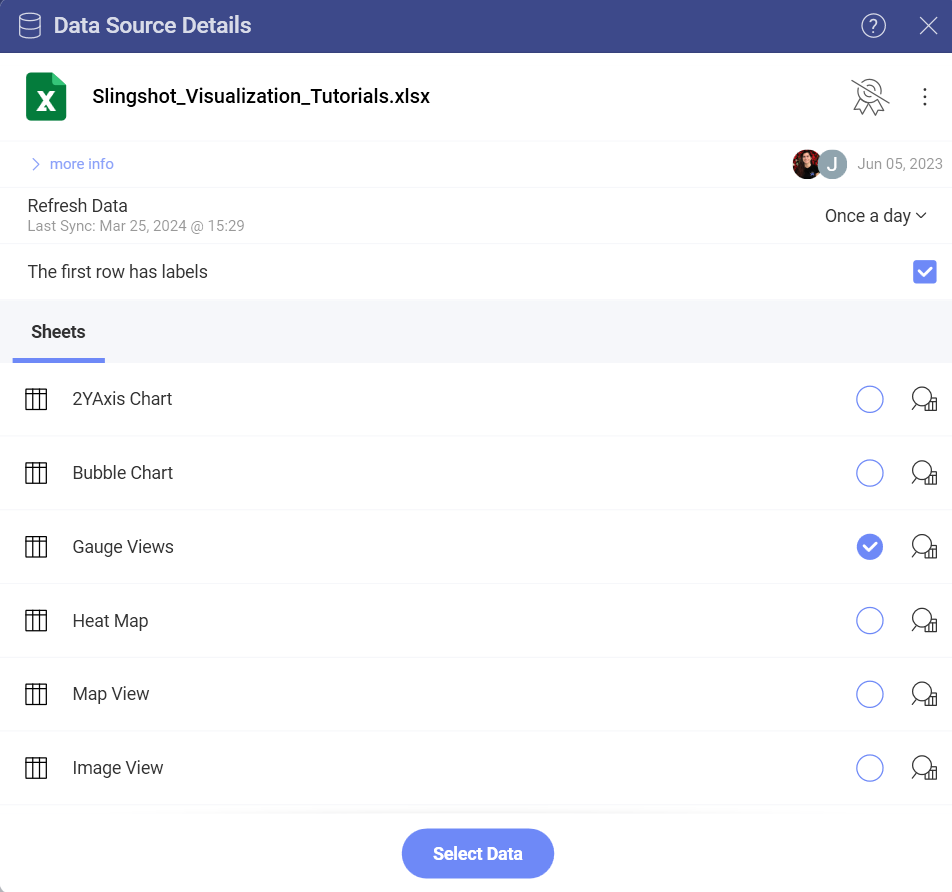The width and height of the screenshot is (952, 892).
Task: Click the Gauge Views table icon
Action: [36, 546]
